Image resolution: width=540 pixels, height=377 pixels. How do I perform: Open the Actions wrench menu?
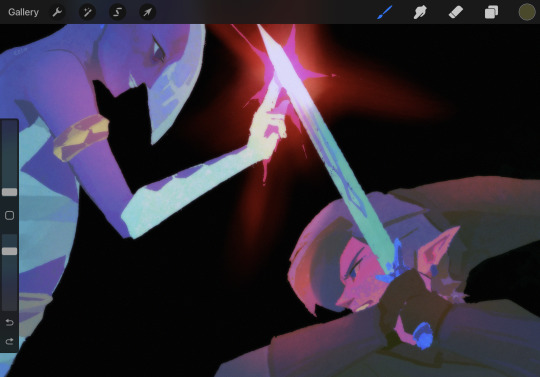pos(57,12)
